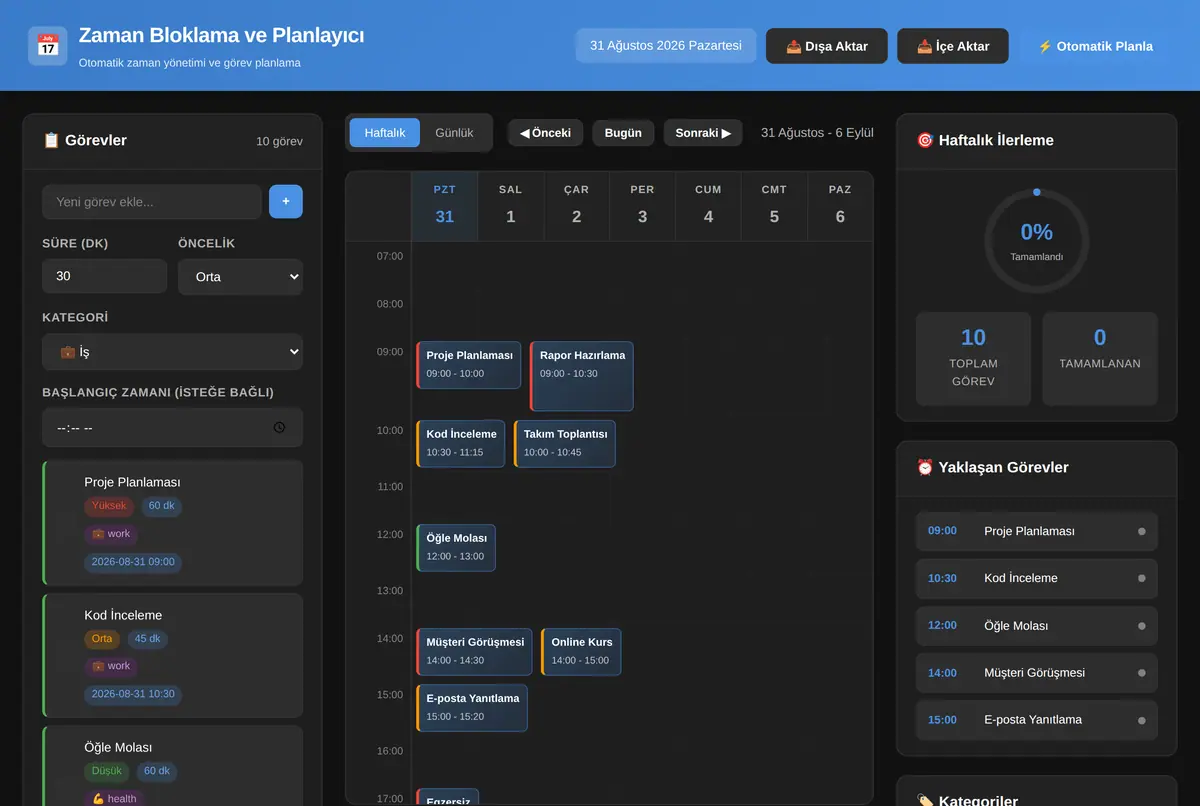The height and width of the screenshot is (806, 1200).
Task: Click the Süre (DK) duration field
Action: pyautogui.click(x=104, y=276)
